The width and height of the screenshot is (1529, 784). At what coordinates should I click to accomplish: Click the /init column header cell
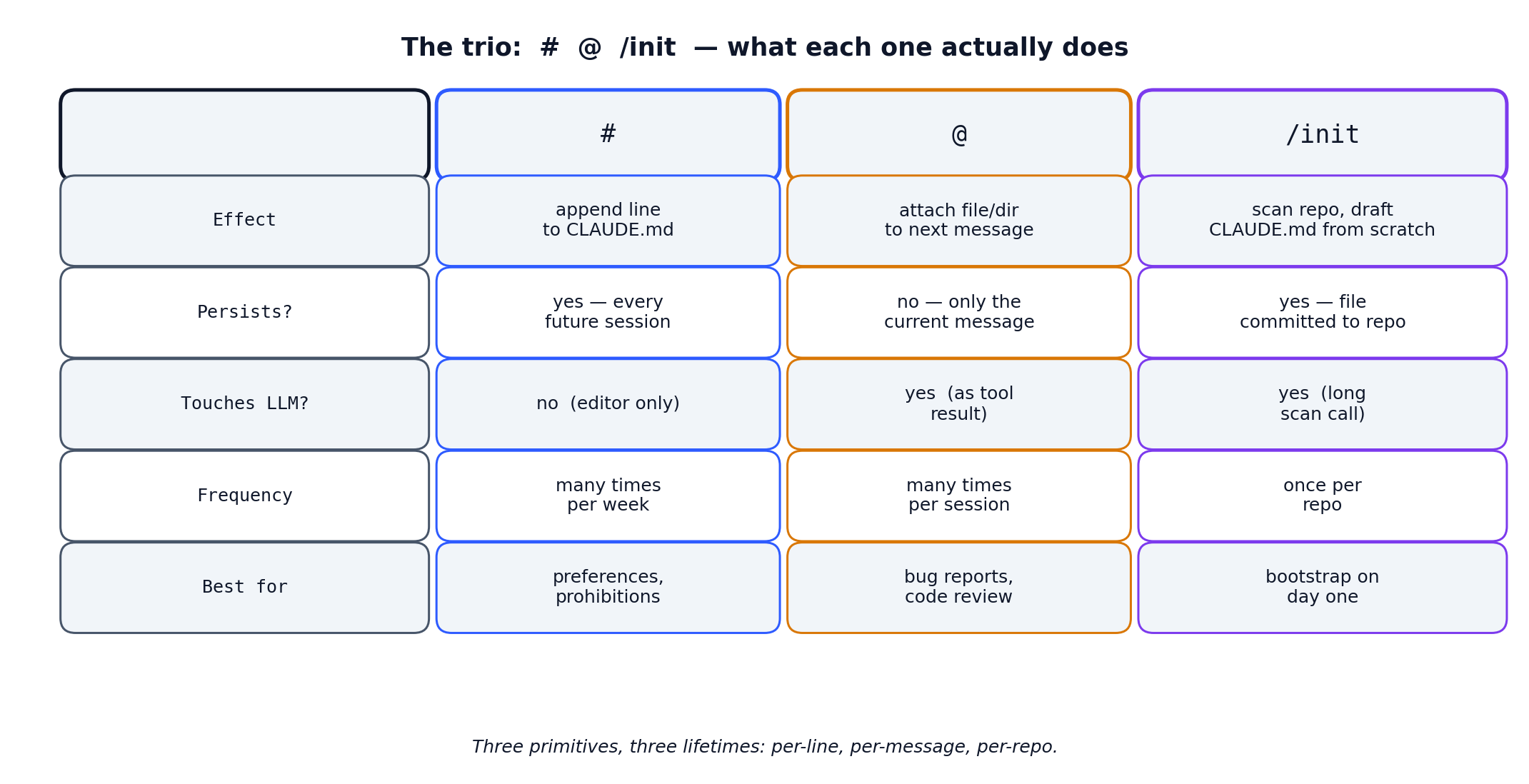pyautogui.click(x=1323, y=134)
